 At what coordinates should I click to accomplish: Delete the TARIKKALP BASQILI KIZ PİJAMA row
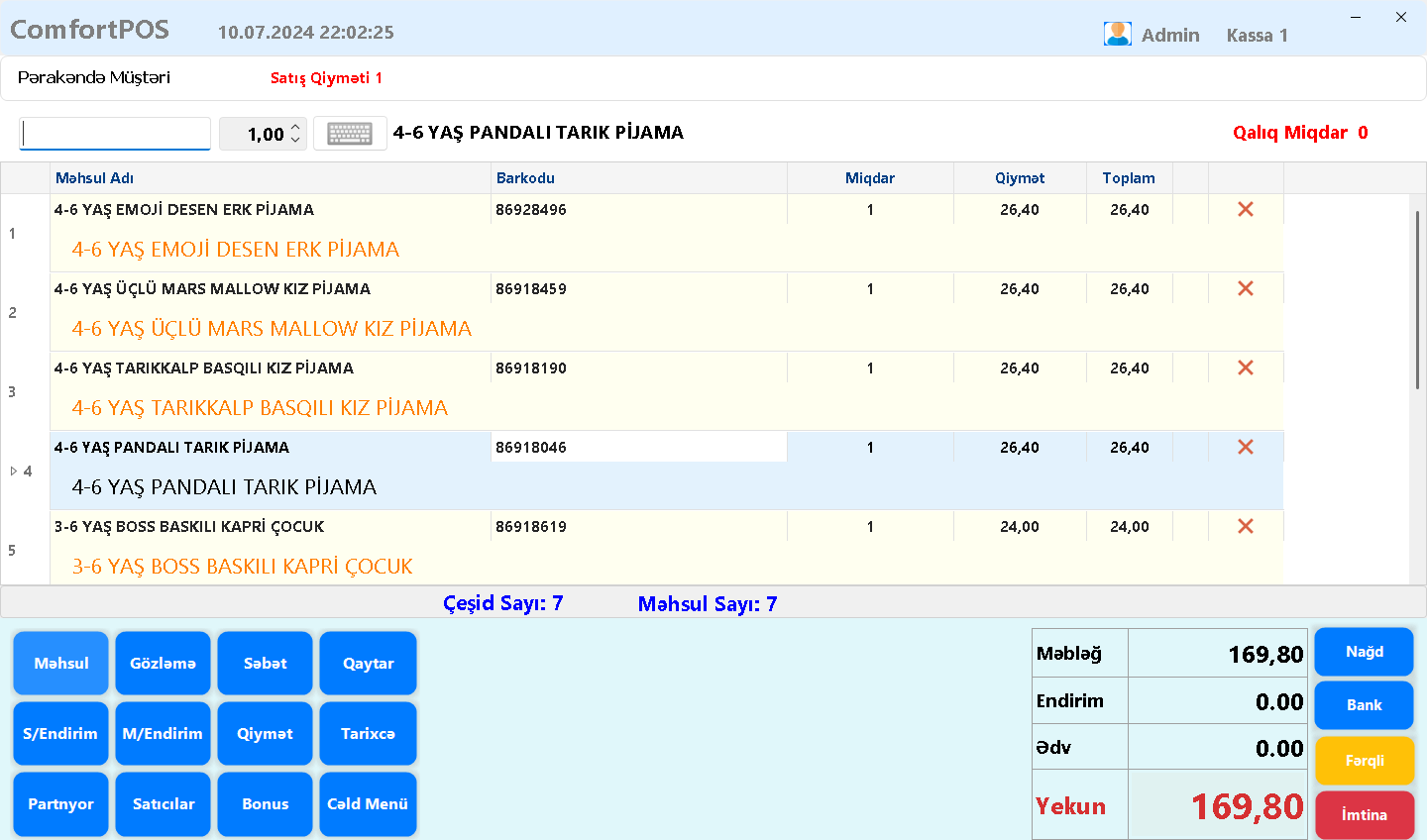pos(1246,367)
